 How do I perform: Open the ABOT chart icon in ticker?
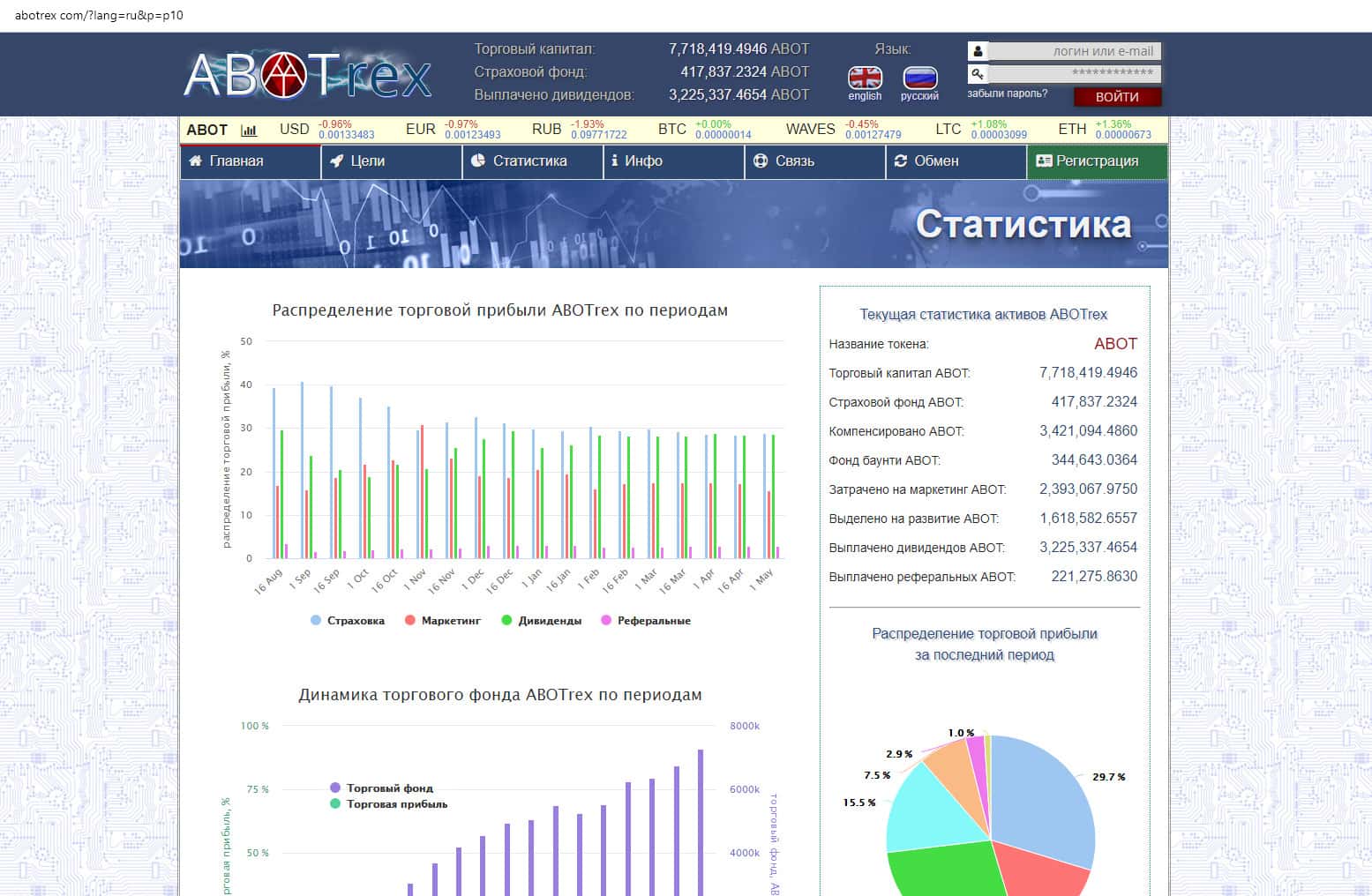[249, 130]
